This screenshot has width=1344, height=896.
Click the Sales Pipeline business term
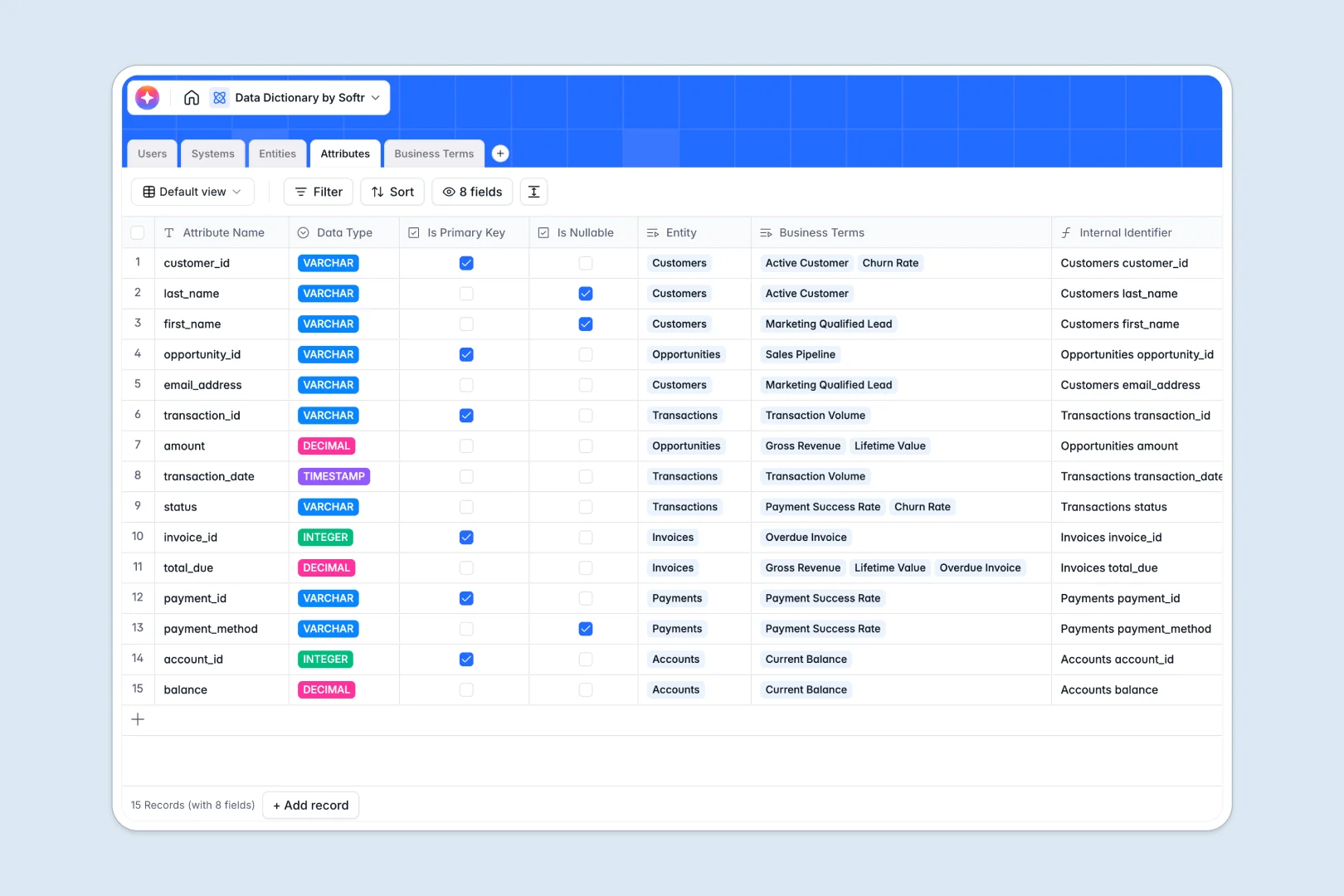[801, 354]
